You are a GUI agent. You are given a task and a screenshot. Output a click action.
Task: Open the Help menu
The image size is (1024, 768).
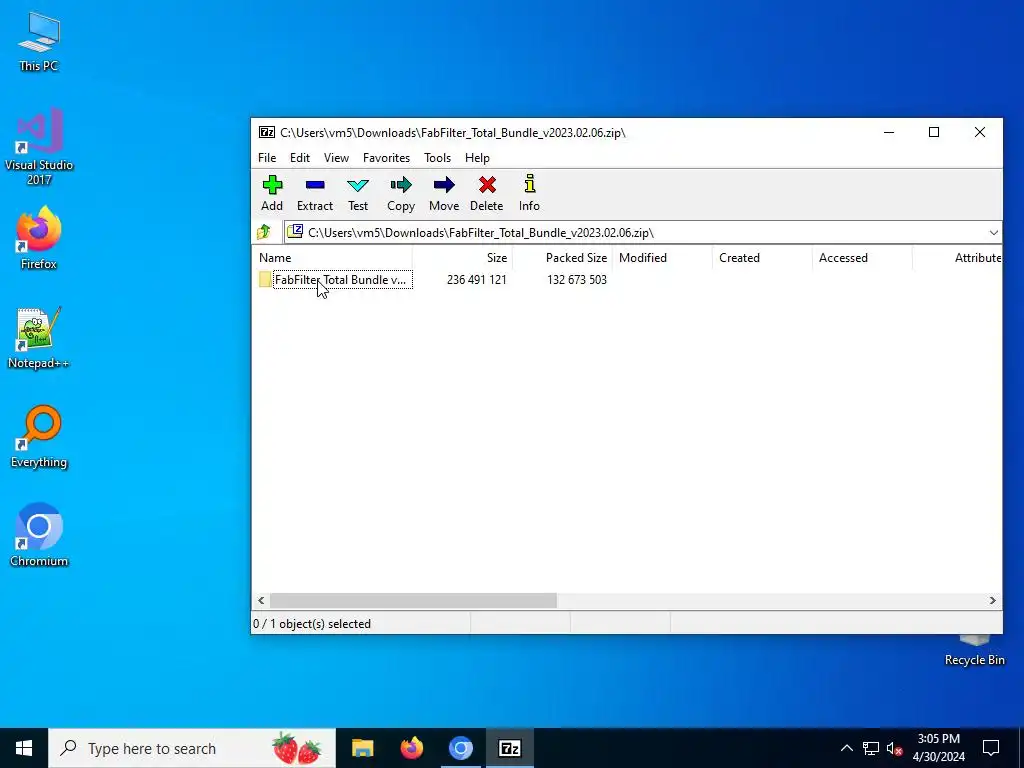pyautogui.click(x=477, y=158)
